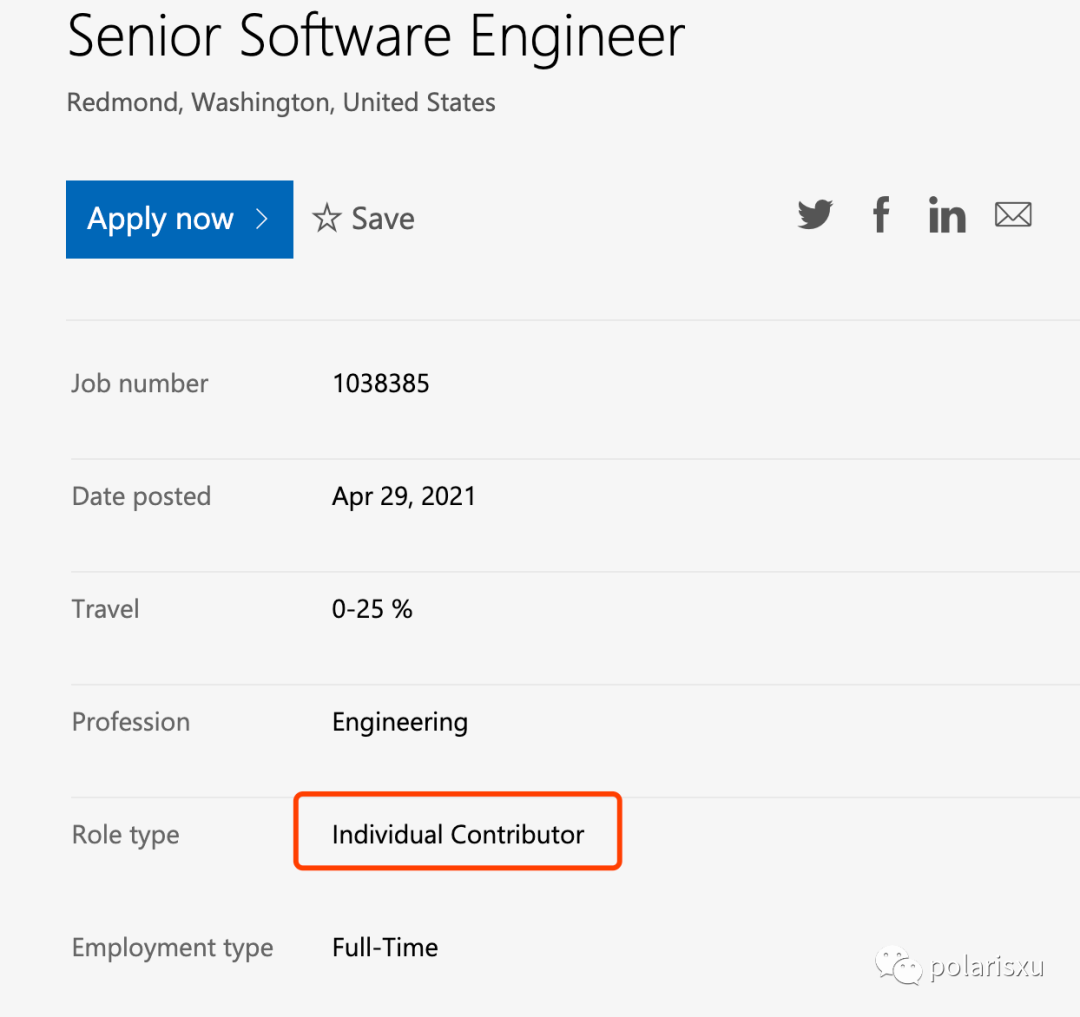This screenshot has height=1017, width=1080.
Task: Click the Individual Contributor value
Action: tap(458, 834)
